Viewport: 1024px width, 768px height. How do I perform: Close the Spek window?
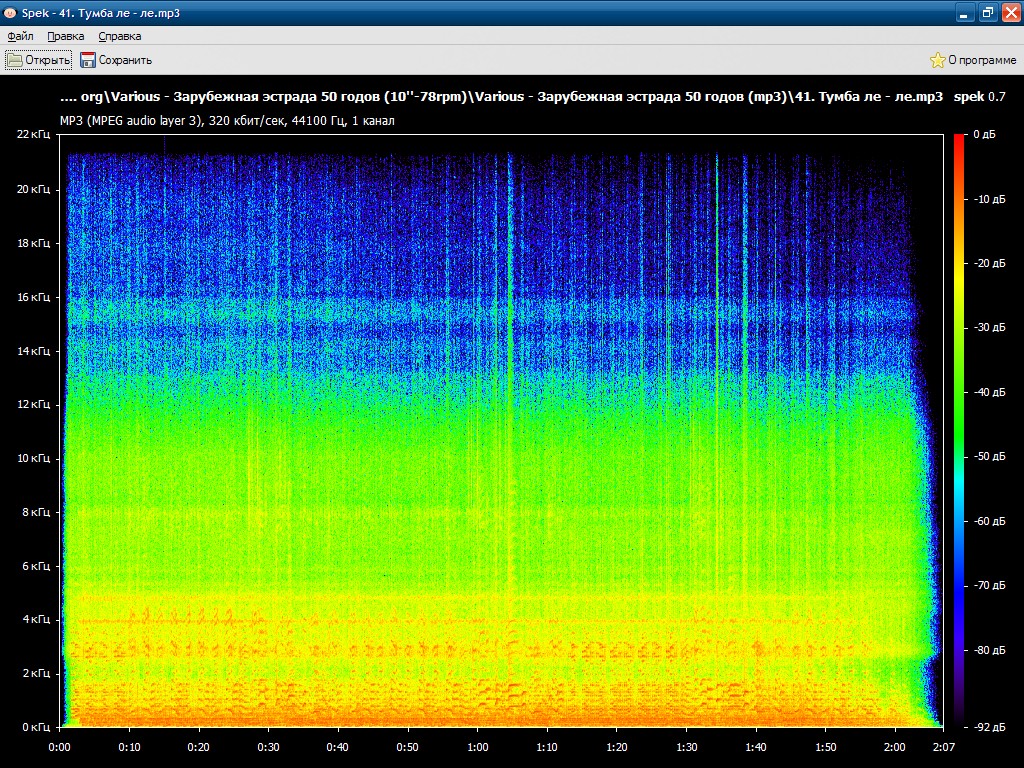coord(1010,12)
